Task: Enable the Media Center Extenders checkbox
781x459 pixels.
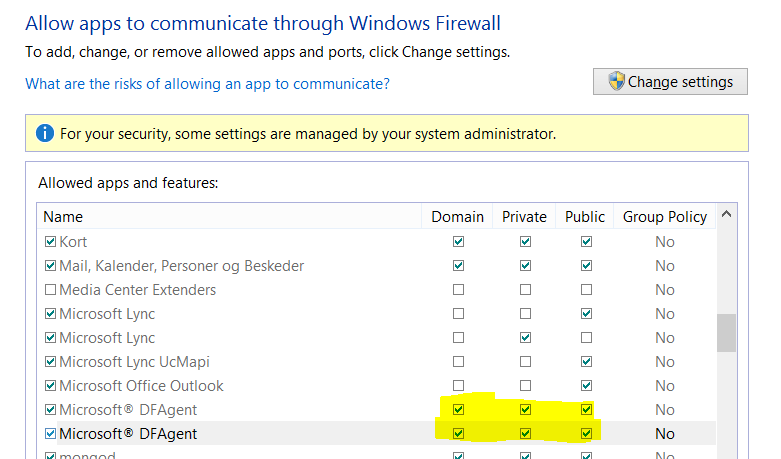Action: (x=51, y=290)
